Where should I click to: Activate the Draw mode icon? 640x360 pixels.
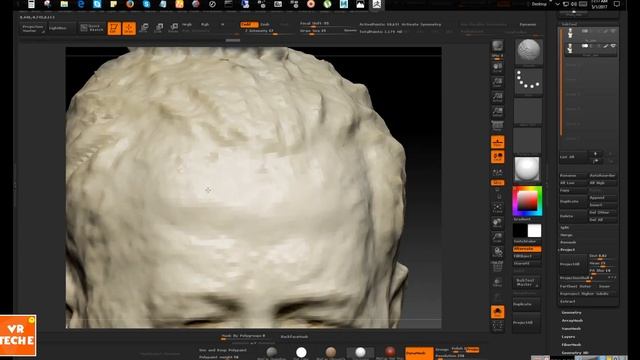[x=129, y=28]
